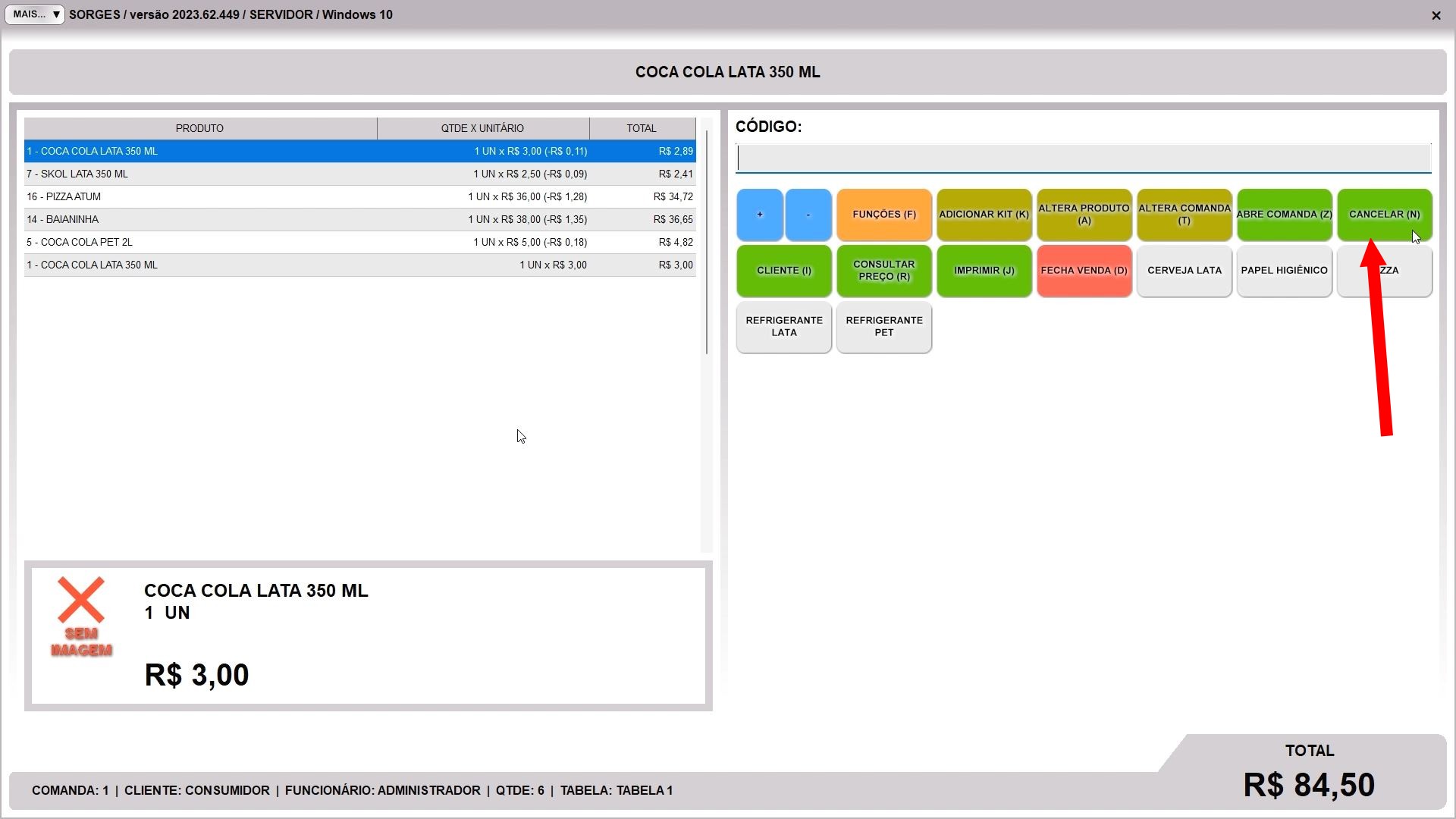Open the CLIENTE (I) button
The width and height of the screenshot is (1456, 819).
click(x=783, y=271)
